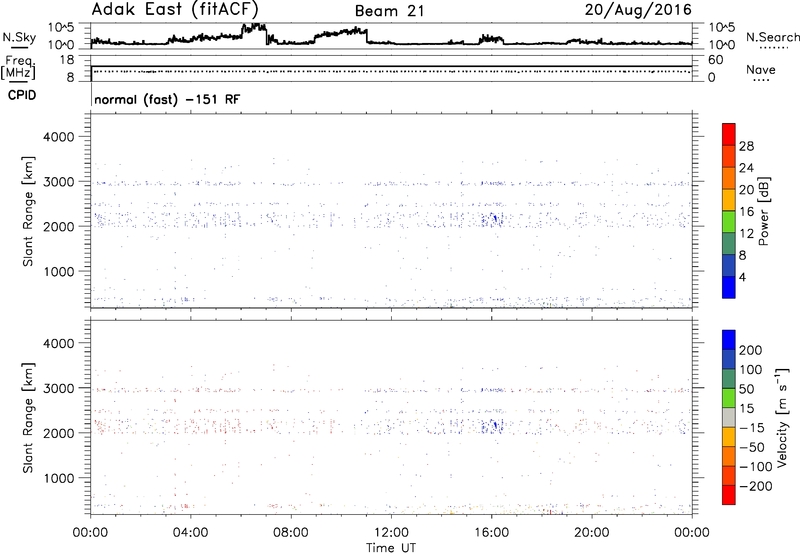Click the '-200' Velocity colorbar label

point(756,486)
